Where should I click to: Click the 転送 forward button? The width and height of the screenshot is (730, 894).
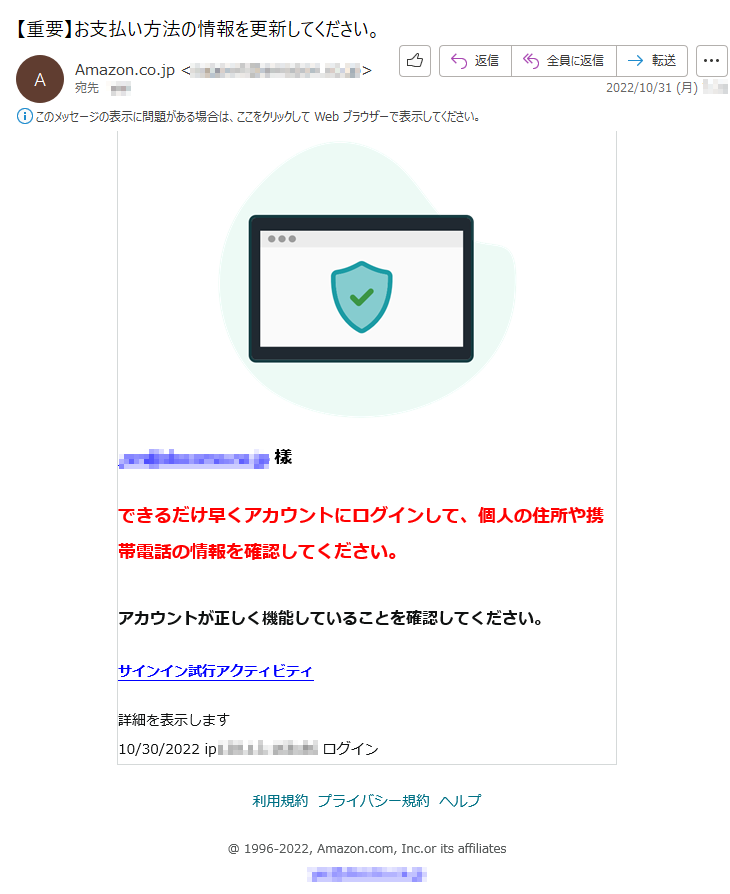click(652, 60)
